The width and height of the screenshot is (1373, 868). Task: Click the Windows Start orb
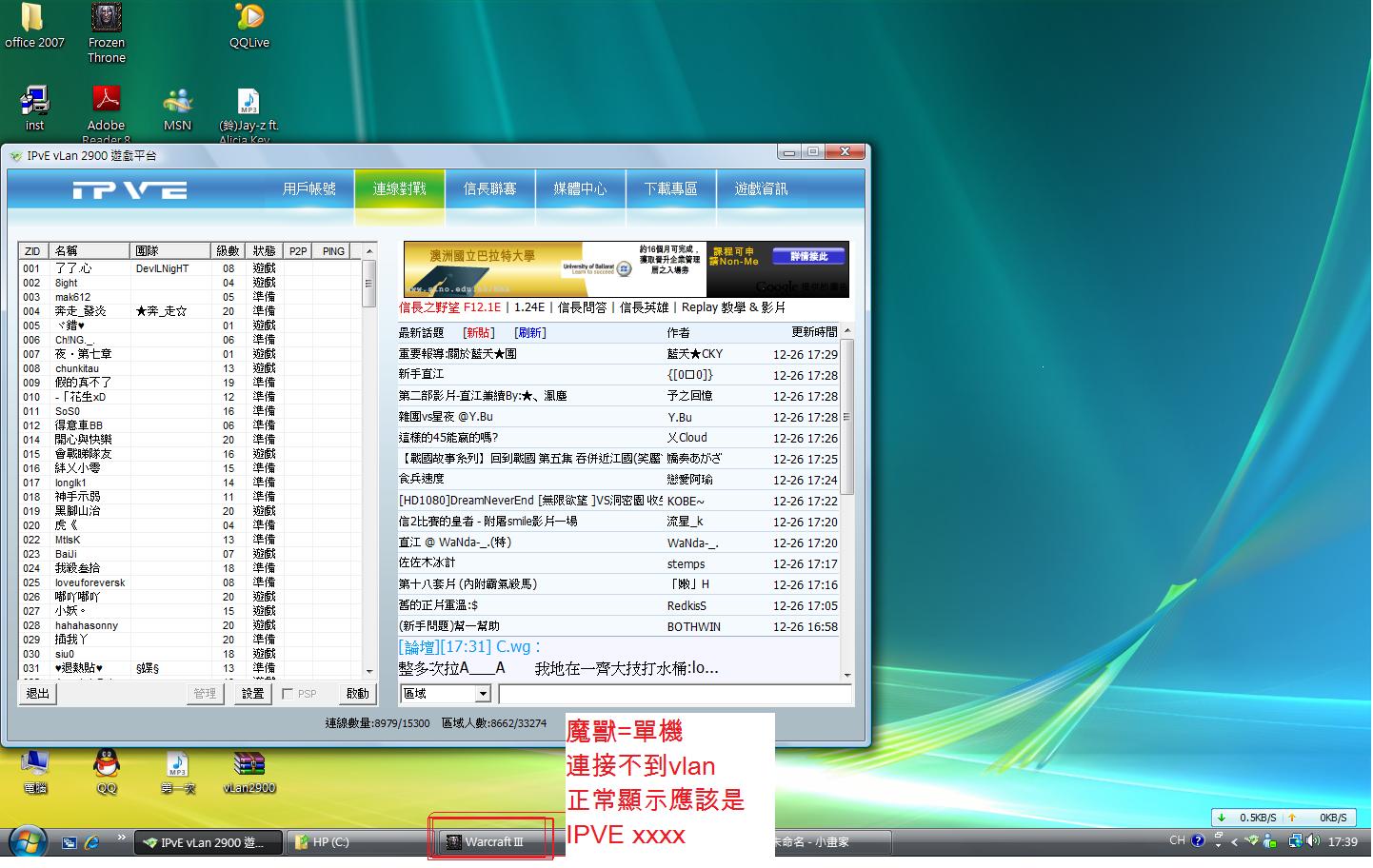coord(27,842)
